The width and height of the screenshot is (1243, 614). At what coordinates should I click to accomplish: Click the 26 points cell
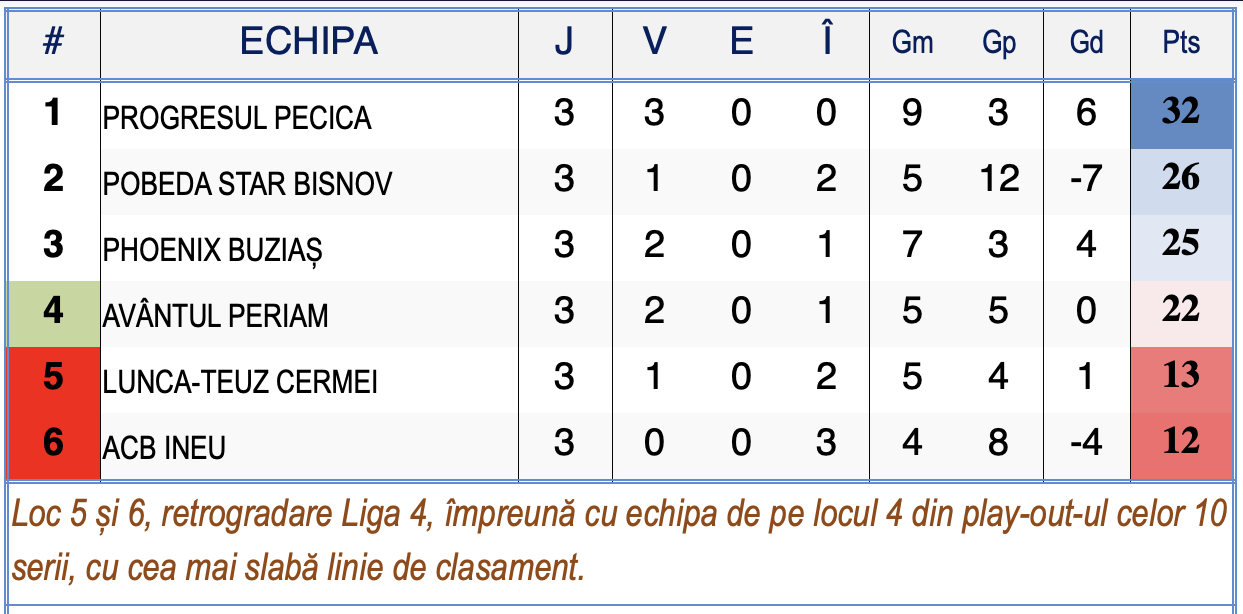point(1181,182)
